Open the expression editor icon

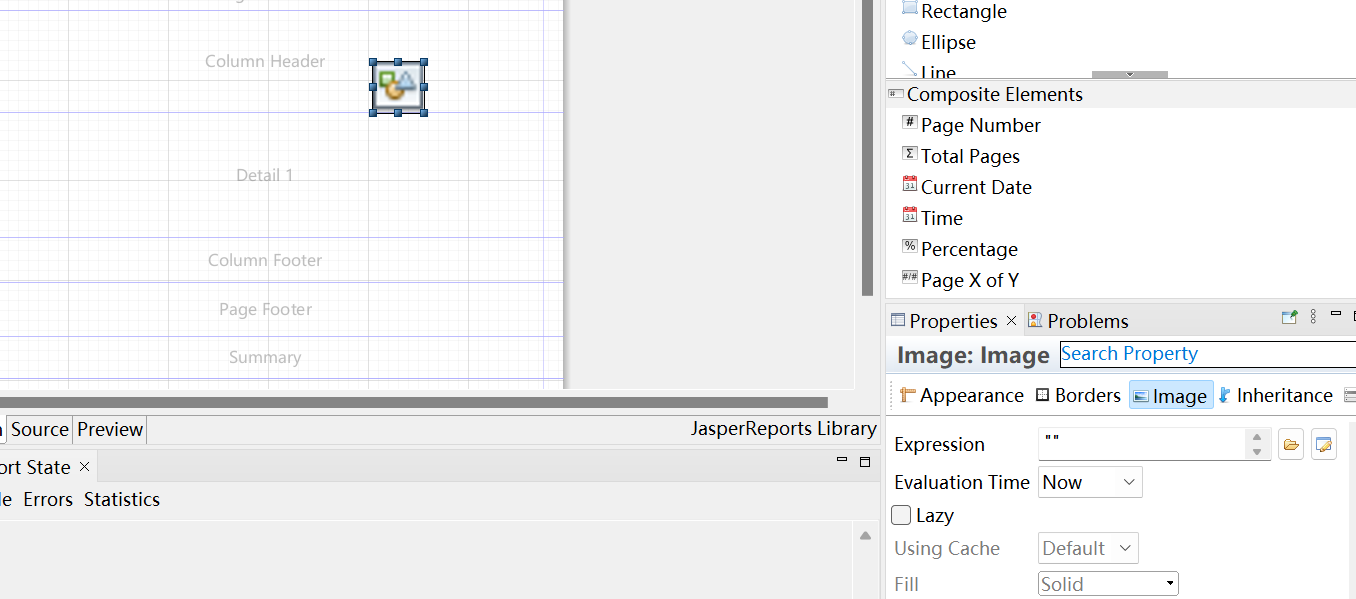click(1324, 444)
